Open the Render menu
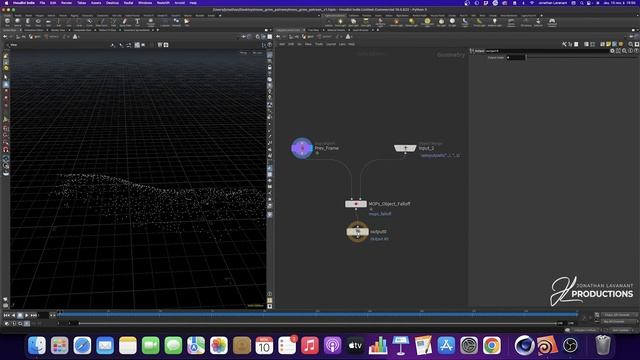Image resolution: width=640 pixels, height=360 pixels. (66, 3)
